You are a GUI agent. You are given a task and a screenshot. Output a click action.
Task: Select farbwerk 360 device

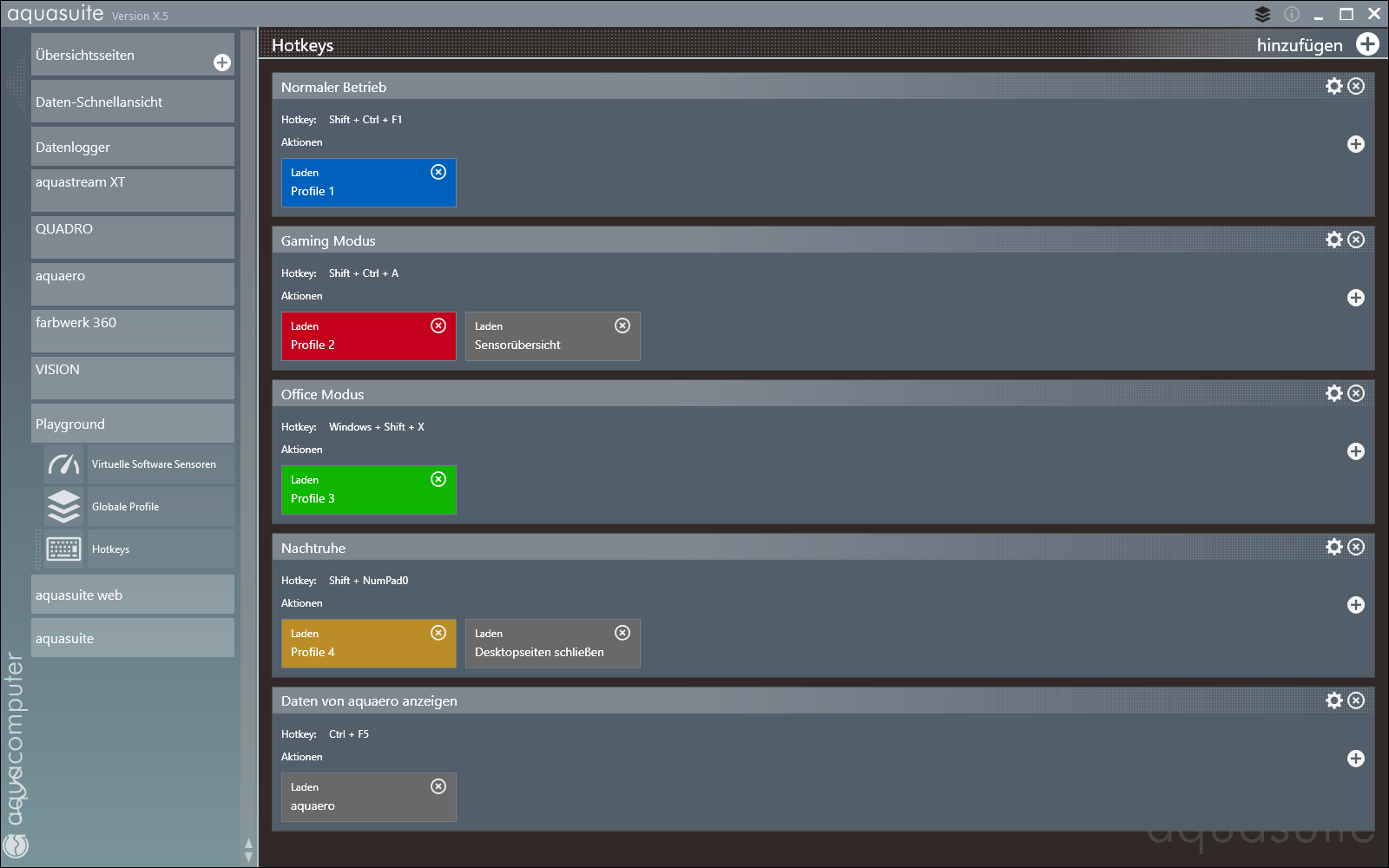click(133, 331)
